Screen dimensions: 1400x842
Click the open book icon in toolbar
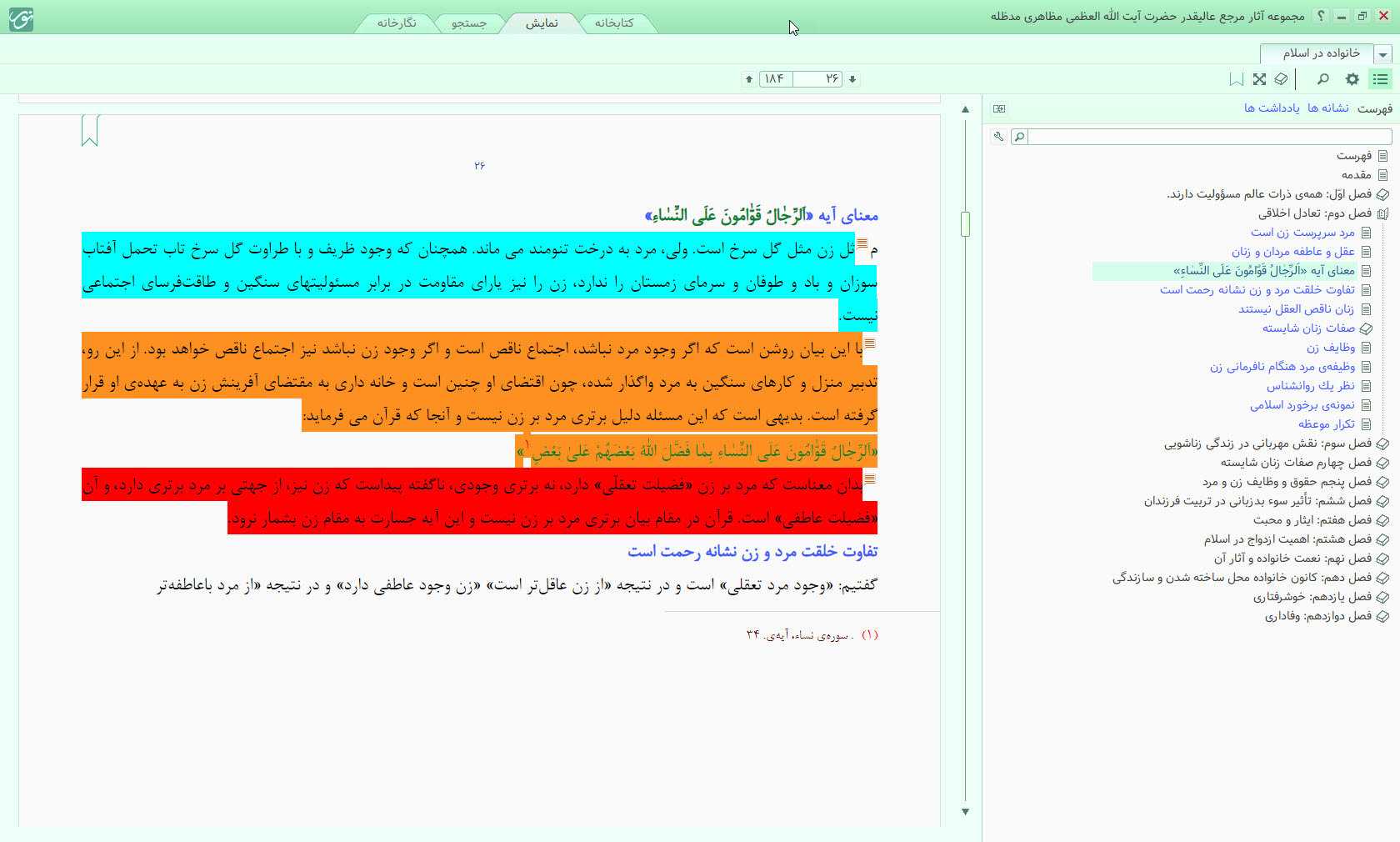tap(1281, 79)
